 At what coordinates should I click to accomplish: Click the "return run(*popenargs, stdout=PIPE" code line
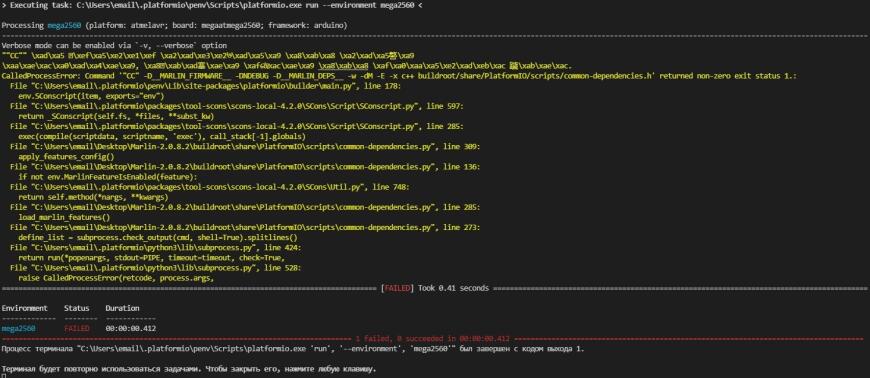click(x=151, y=257)
